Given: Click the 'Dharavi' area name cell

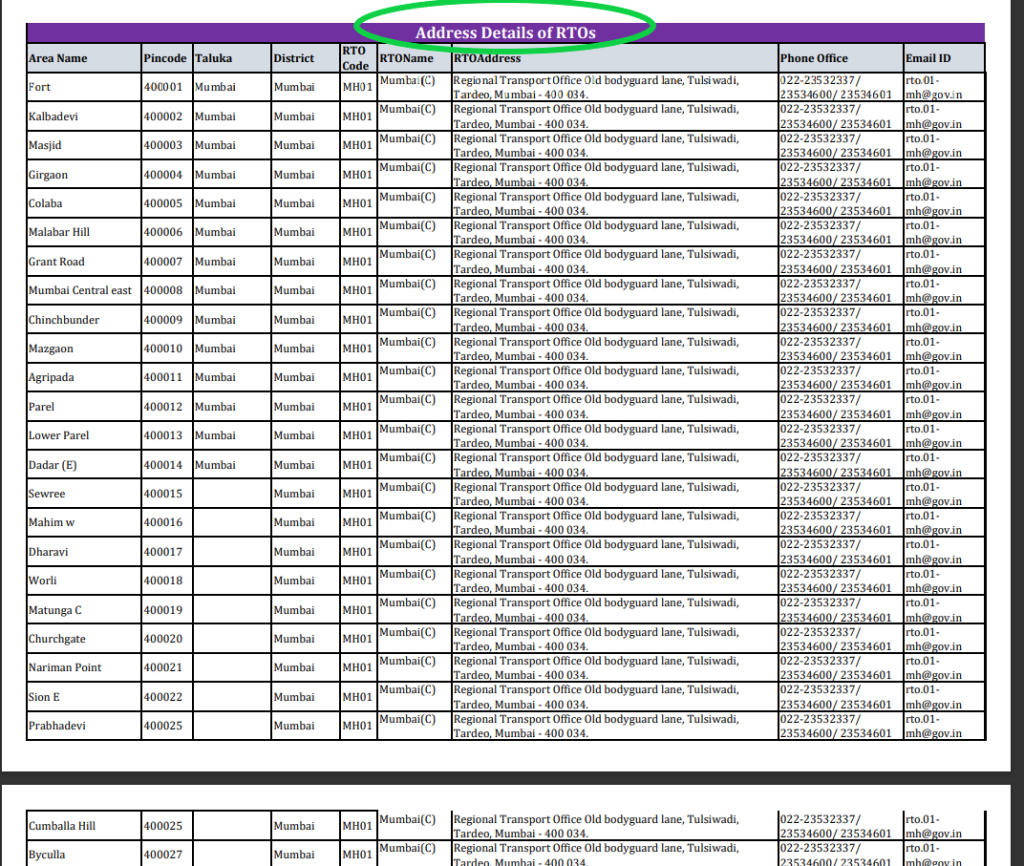Looking at the screenshot, I should tap(49, 552).
